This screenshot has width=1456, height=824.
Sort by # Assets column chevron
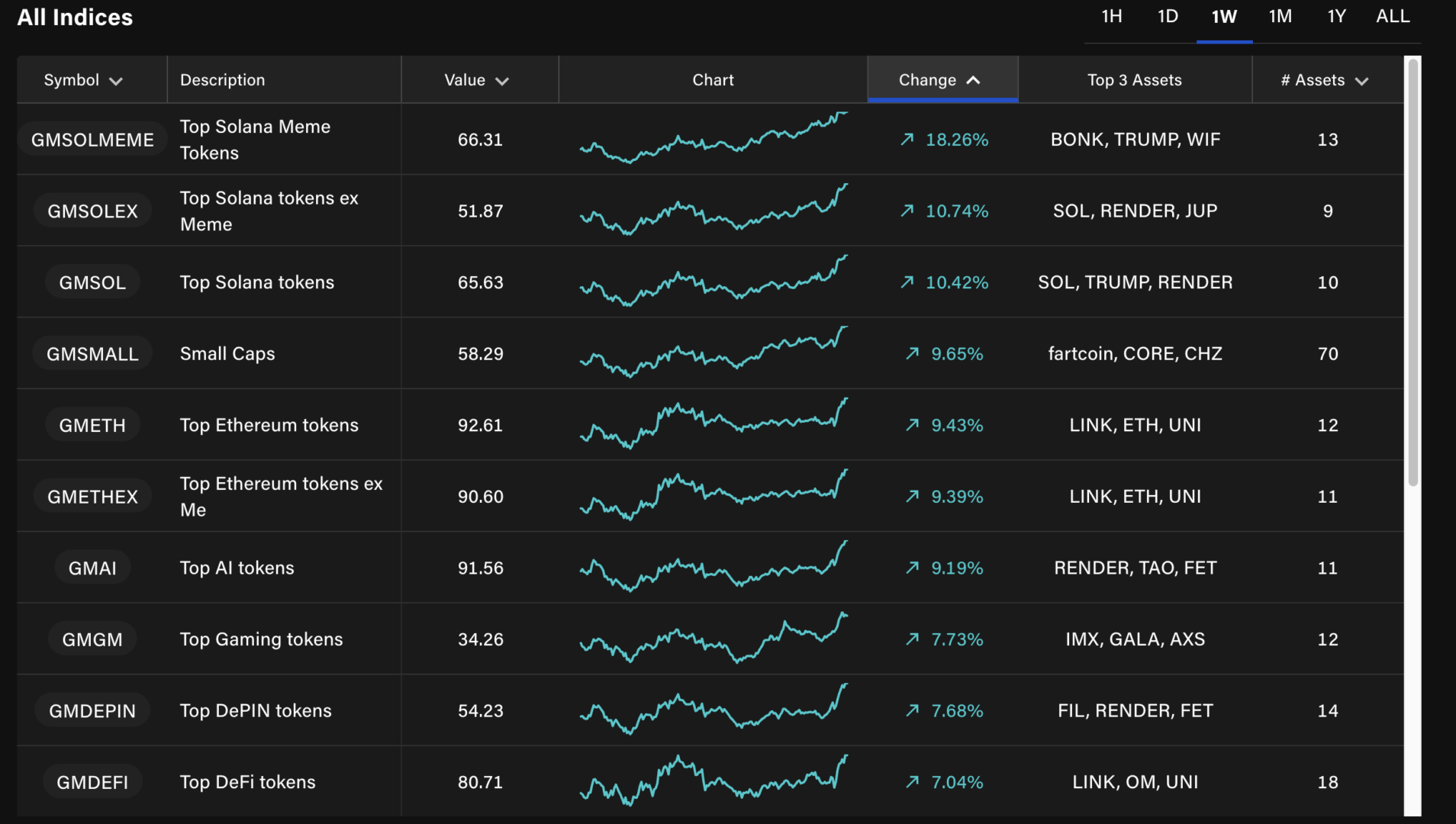click(x=1362, y=81)
